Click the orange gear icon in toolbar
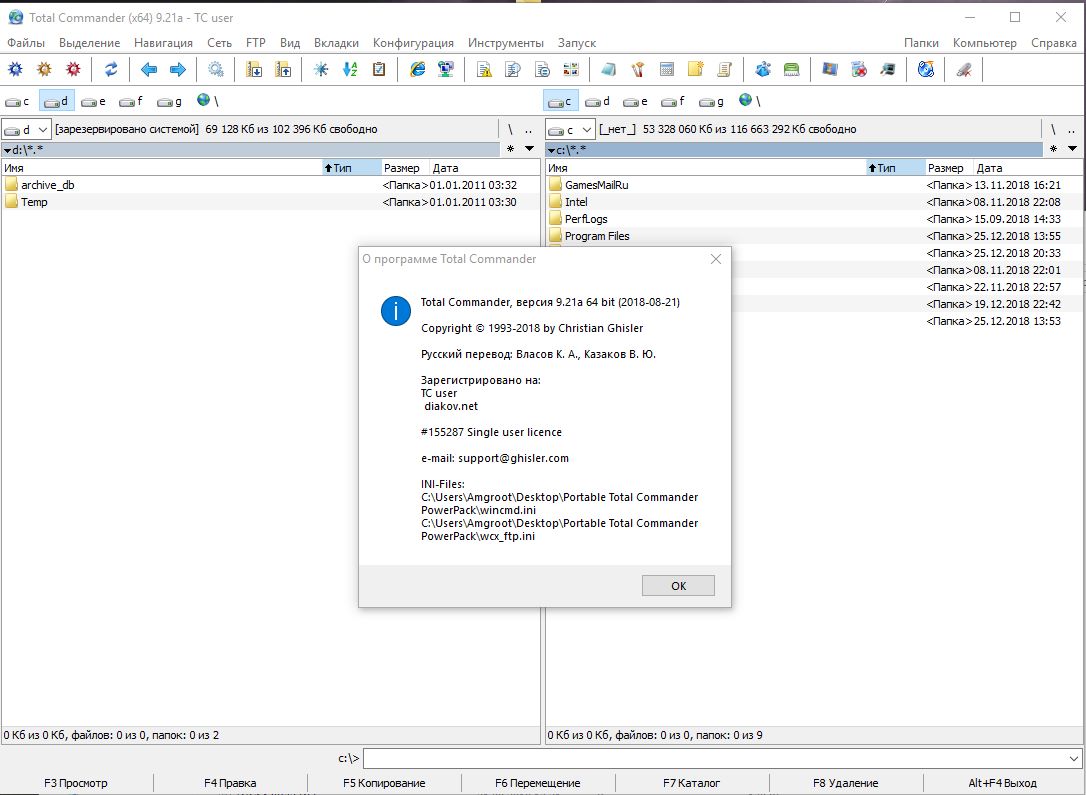 coord(44,69)
